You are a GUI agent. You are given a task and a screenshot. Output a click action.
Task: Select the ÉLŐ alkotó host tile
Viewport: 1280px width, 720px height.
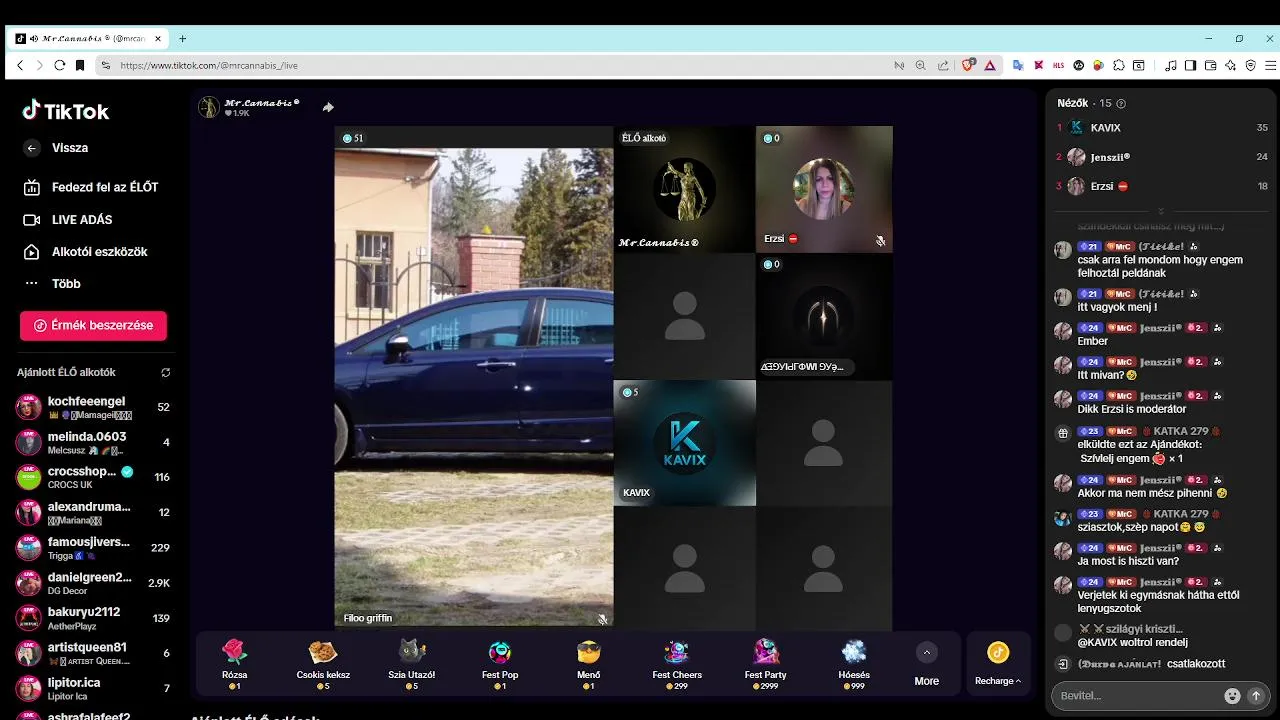[684, 189]
